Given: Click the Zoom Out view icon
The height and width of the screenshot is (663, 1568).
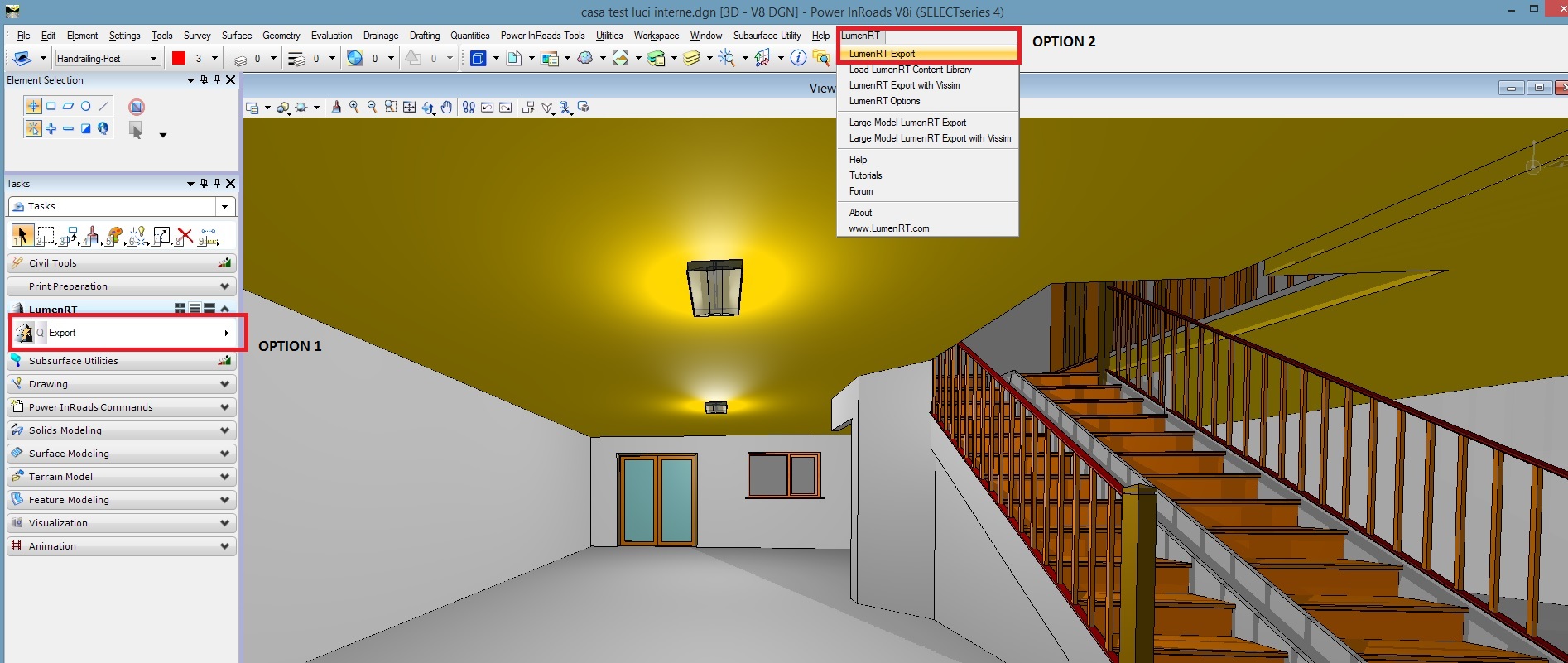Looking at the screenshot, I should pyautogui.click(x=372, y=108).
